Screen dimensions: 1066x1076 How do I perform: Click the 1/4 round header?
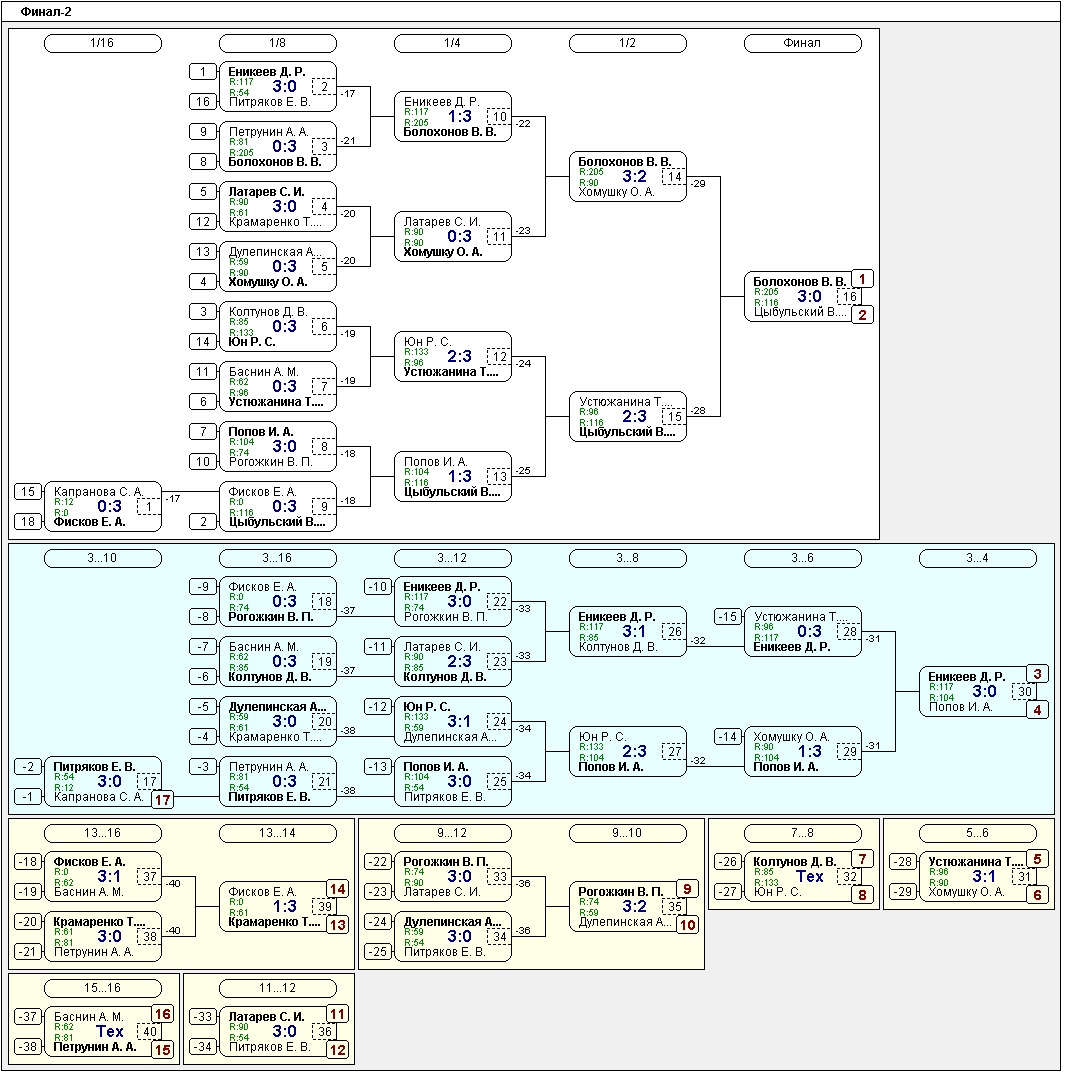point(452,43)
